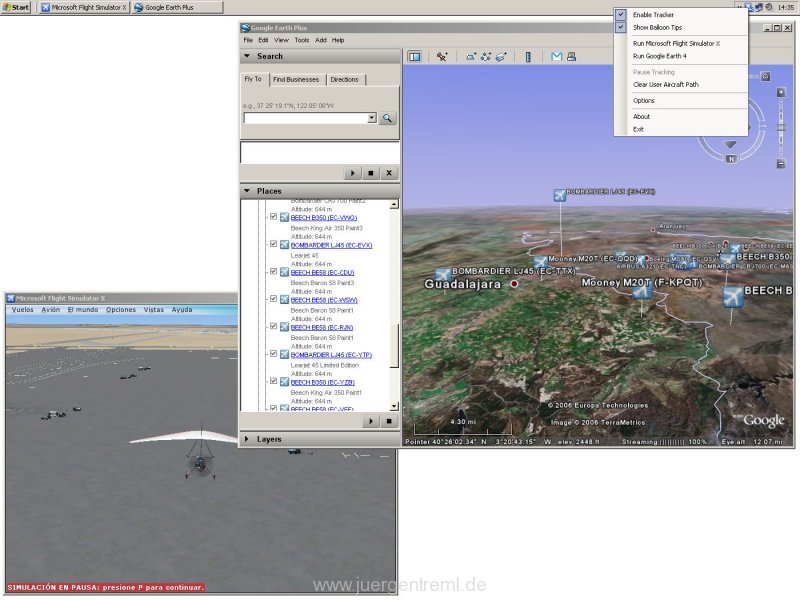Click the zoom in plus button on map slider

781,92
